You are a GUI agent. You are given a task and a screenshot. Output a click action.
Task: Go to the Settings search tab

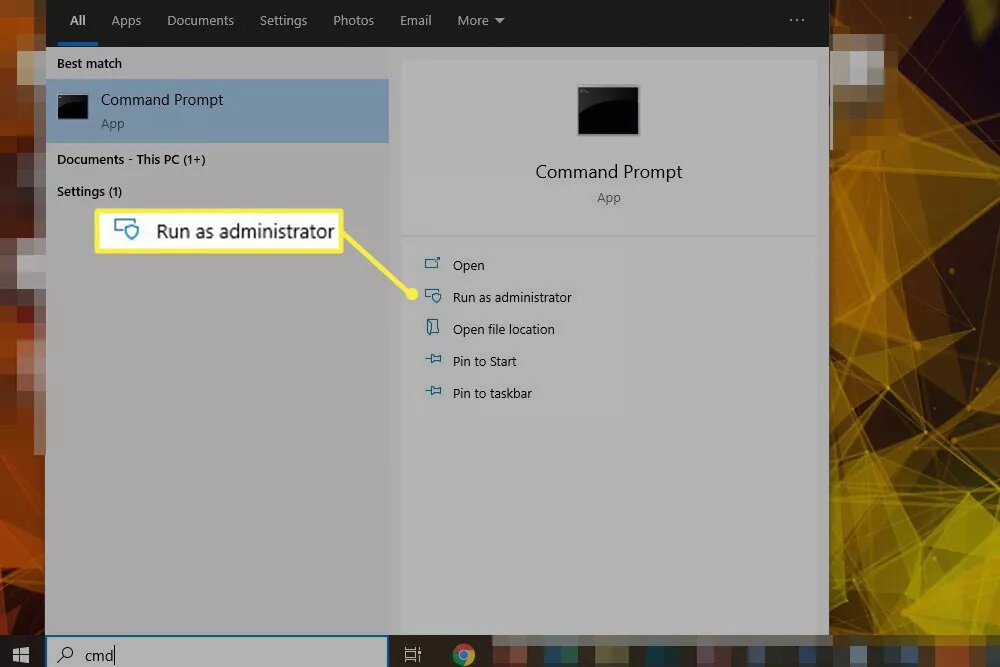point(283,21)
